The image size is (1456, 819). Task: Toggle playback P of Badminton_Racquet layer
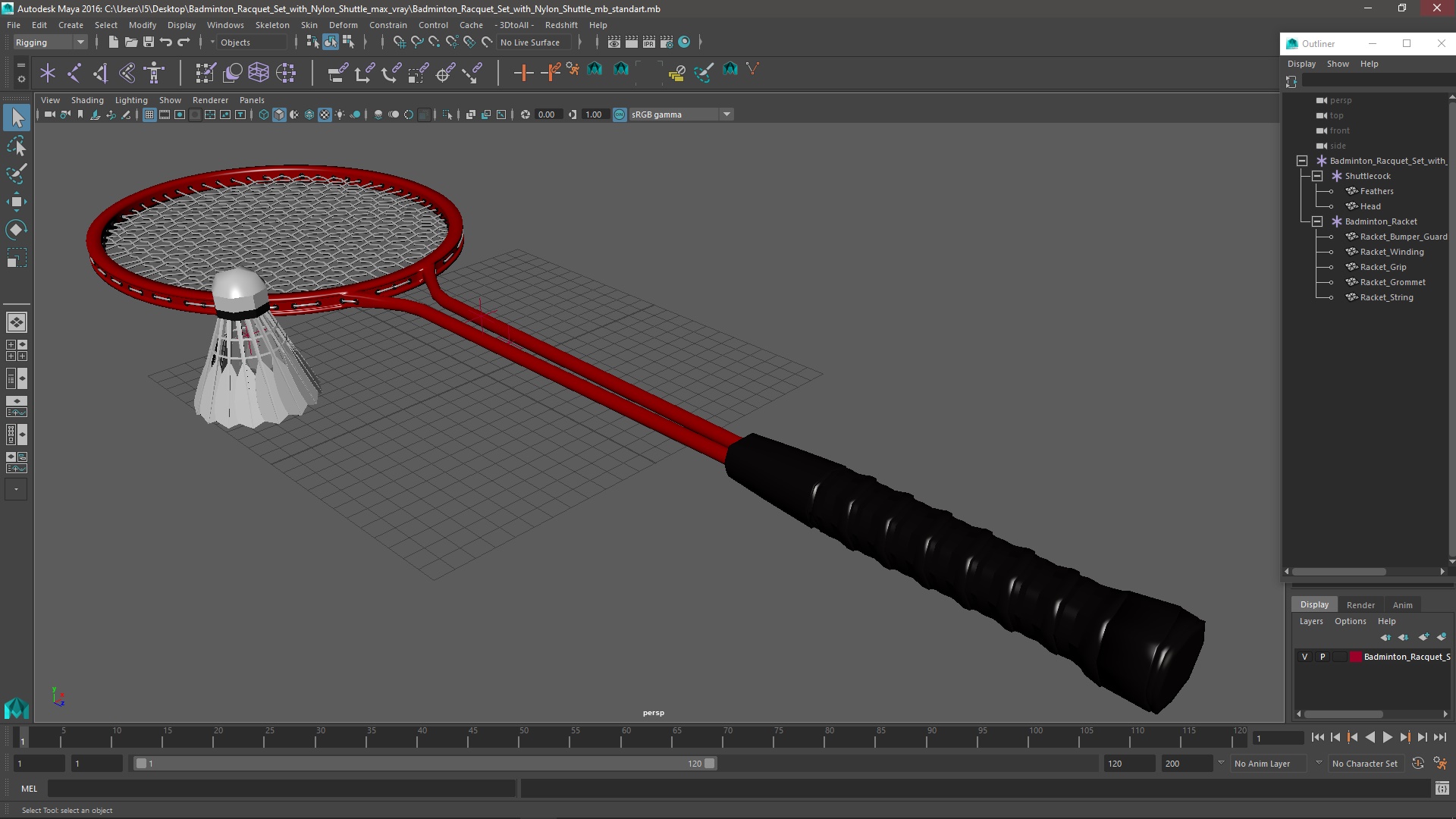point(1323,657)
